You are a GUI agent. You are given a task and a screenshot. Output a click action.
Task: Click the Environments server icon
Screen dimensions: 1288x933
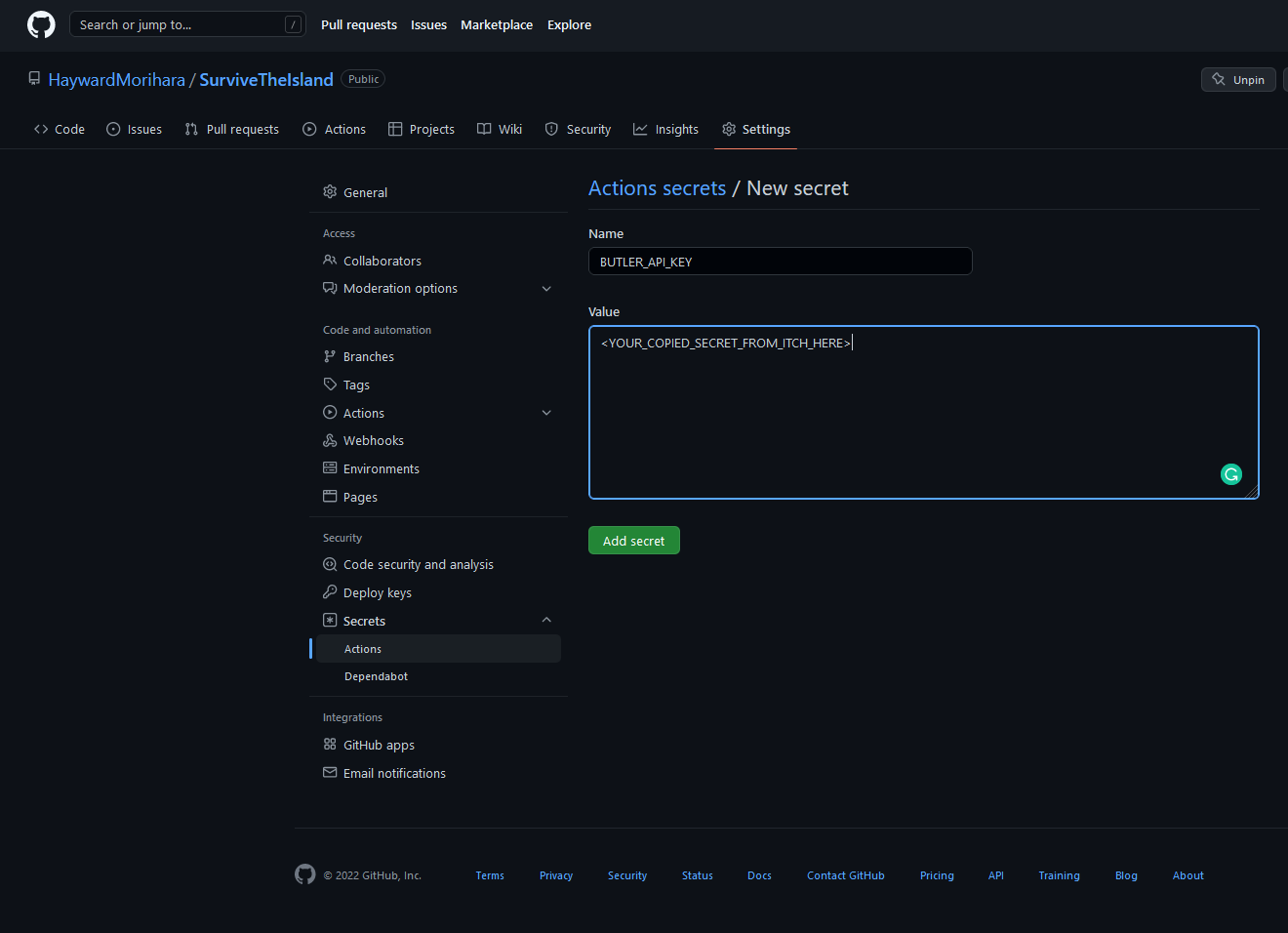330,468
